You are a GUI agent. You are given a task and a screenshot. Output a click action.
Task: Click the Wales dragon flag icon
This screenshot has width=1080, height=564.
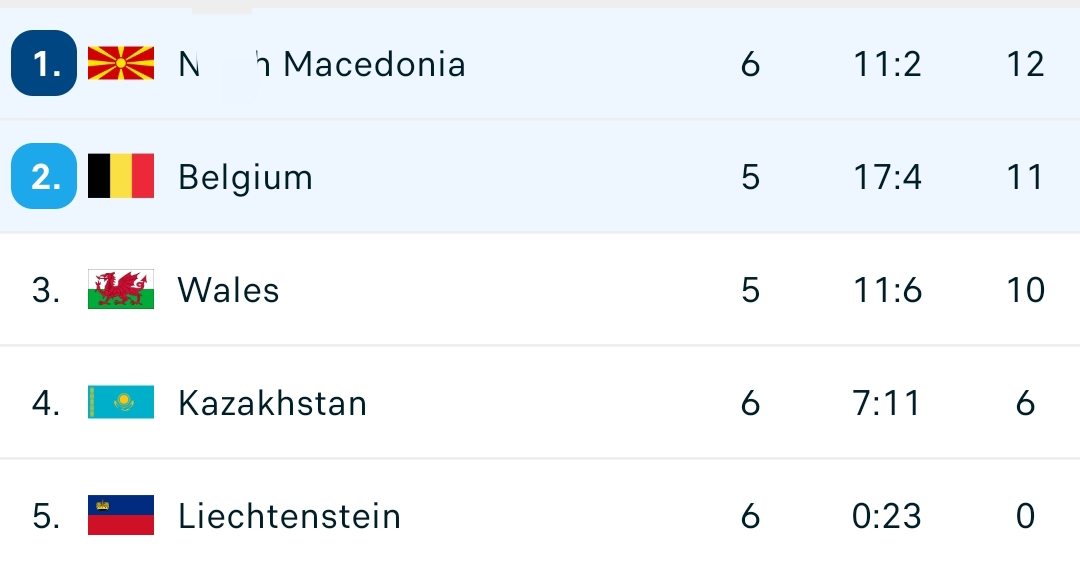point(121,290)
